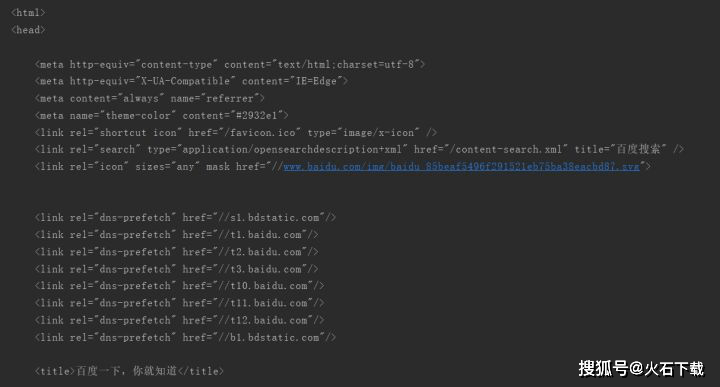This screenshot has width=720, height=387.
Task: Select the t2.baidu.com dns-prefetch line
Action: (x=176, y=252)
